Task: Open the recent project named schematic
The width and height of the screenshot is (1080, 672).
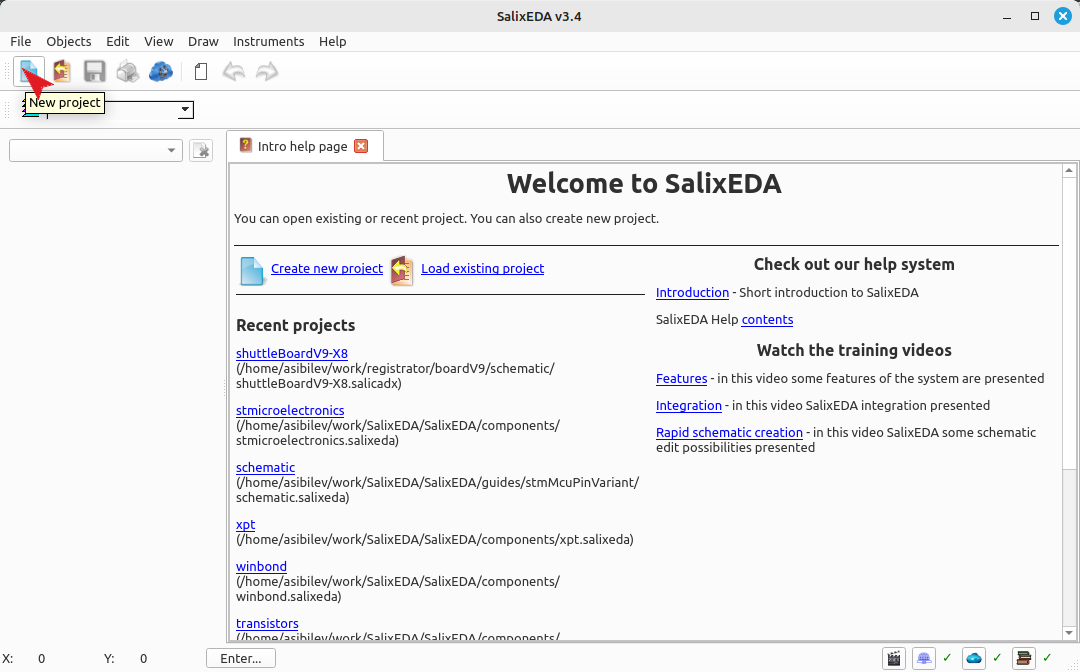Action: (265, 468)
